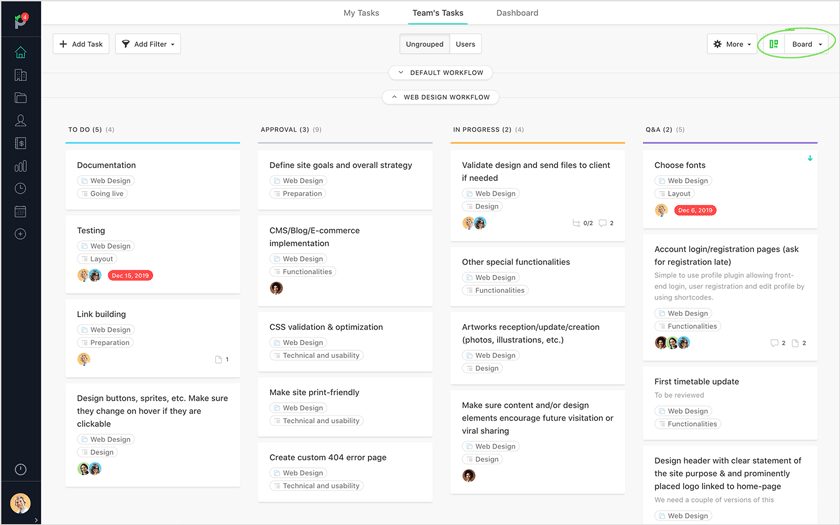Screen dimensions: 840x525
Task: Click Layout tag on Choose fonts card
Action: [674, 193]
